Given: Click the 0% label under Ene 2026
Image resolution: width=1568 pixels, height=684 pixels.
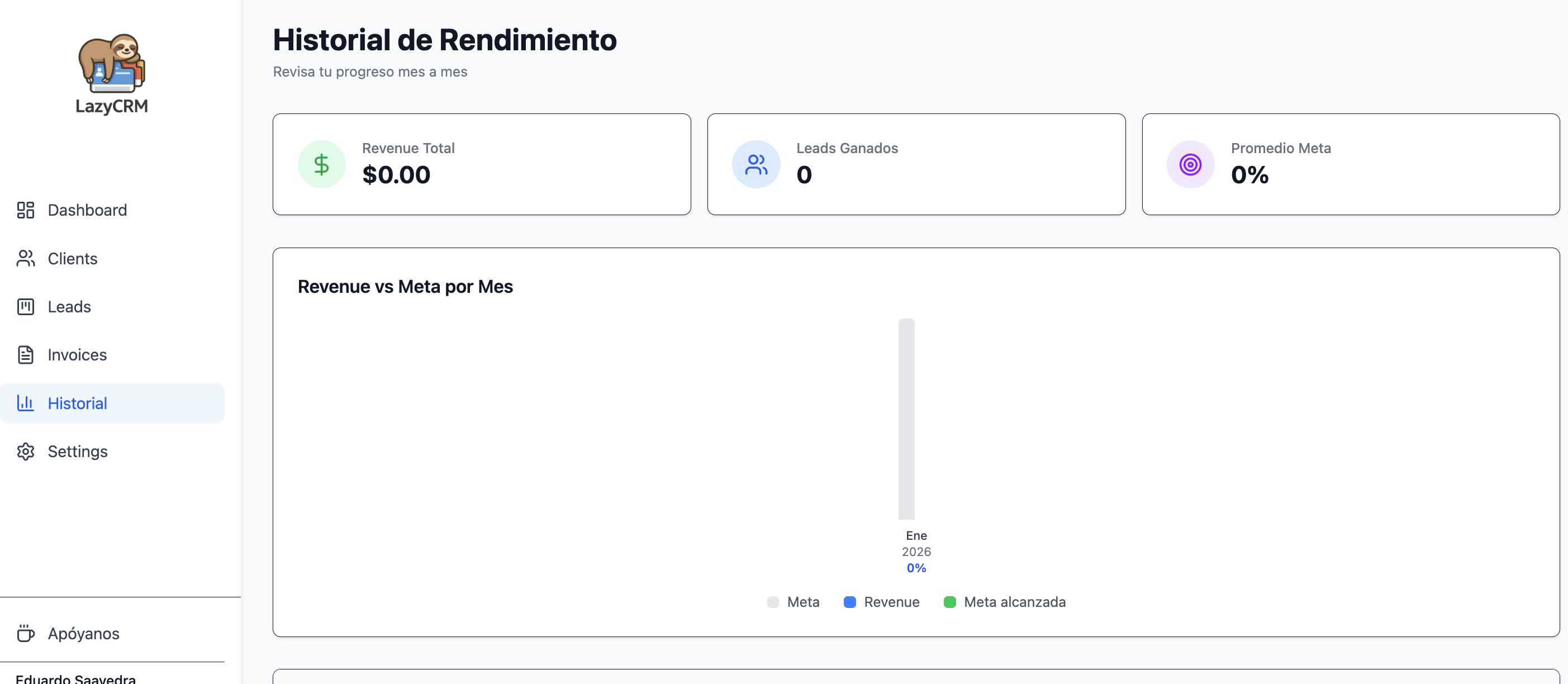Looking at the screenshot, I should (916, 568).
